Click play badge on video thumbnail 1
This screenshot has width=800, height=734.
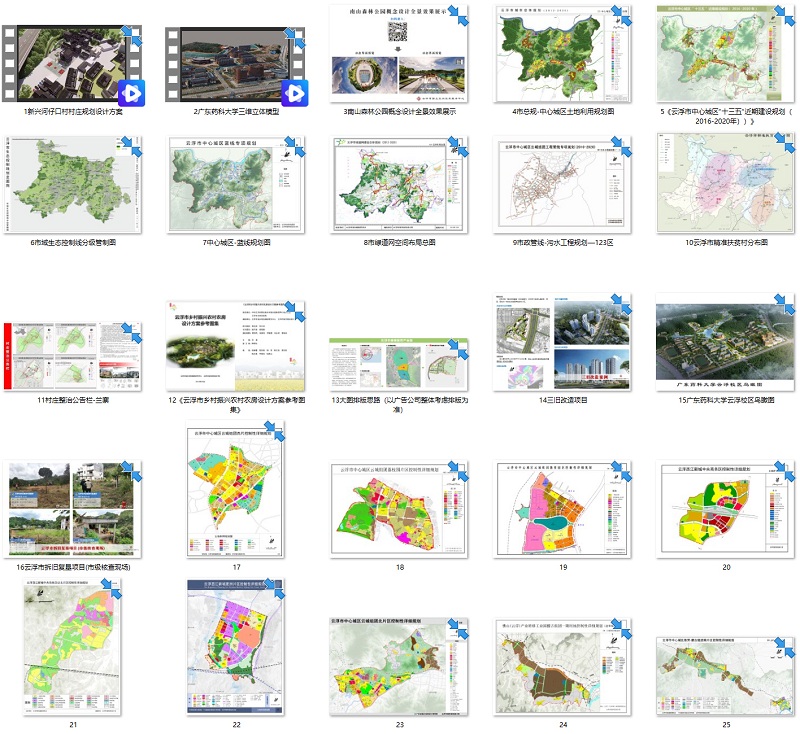click(x=131, y=93)
